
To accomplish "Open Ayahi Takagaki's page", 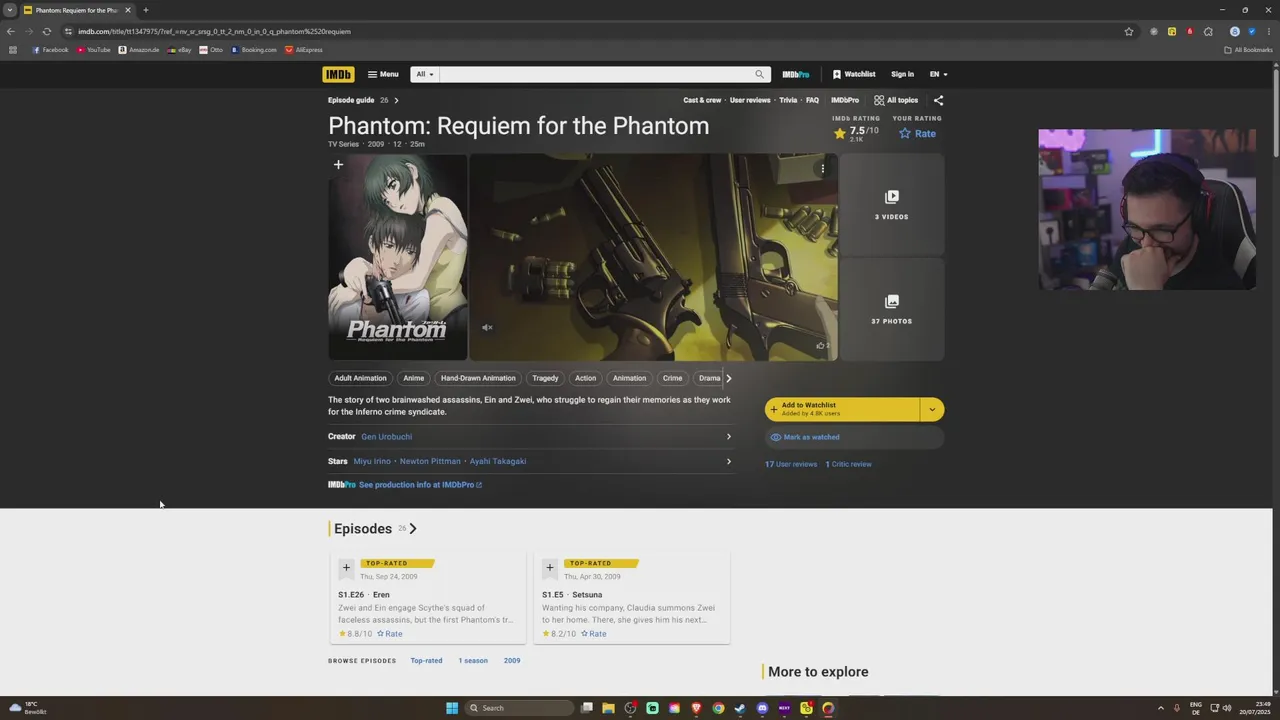I will [497, 461].
